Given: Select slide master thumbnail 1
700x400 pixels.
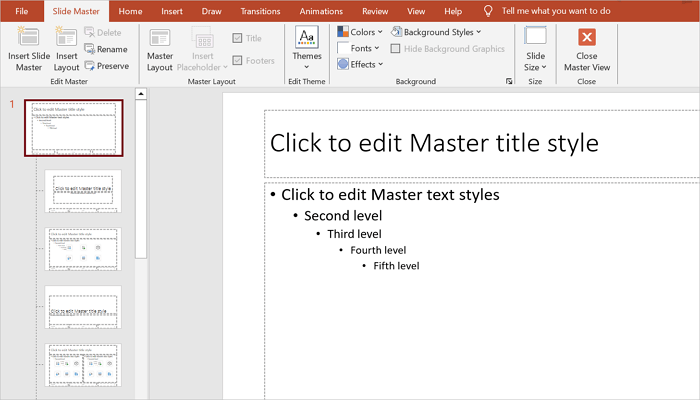Looking at the screenshot, I should 74,128.
